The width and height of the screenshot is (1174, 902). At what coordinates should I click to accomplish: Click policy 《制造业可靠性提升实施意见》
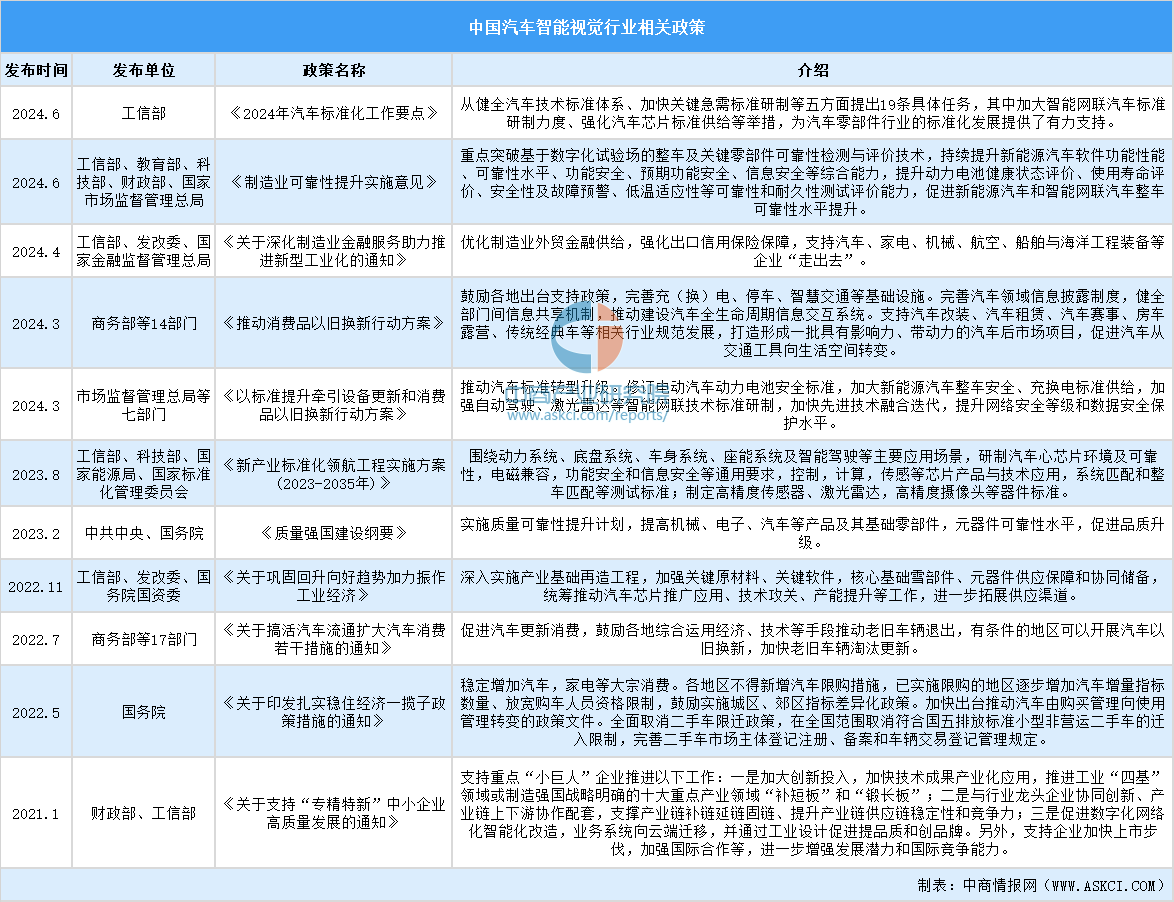pyautogui.click(x=334, y=182)
